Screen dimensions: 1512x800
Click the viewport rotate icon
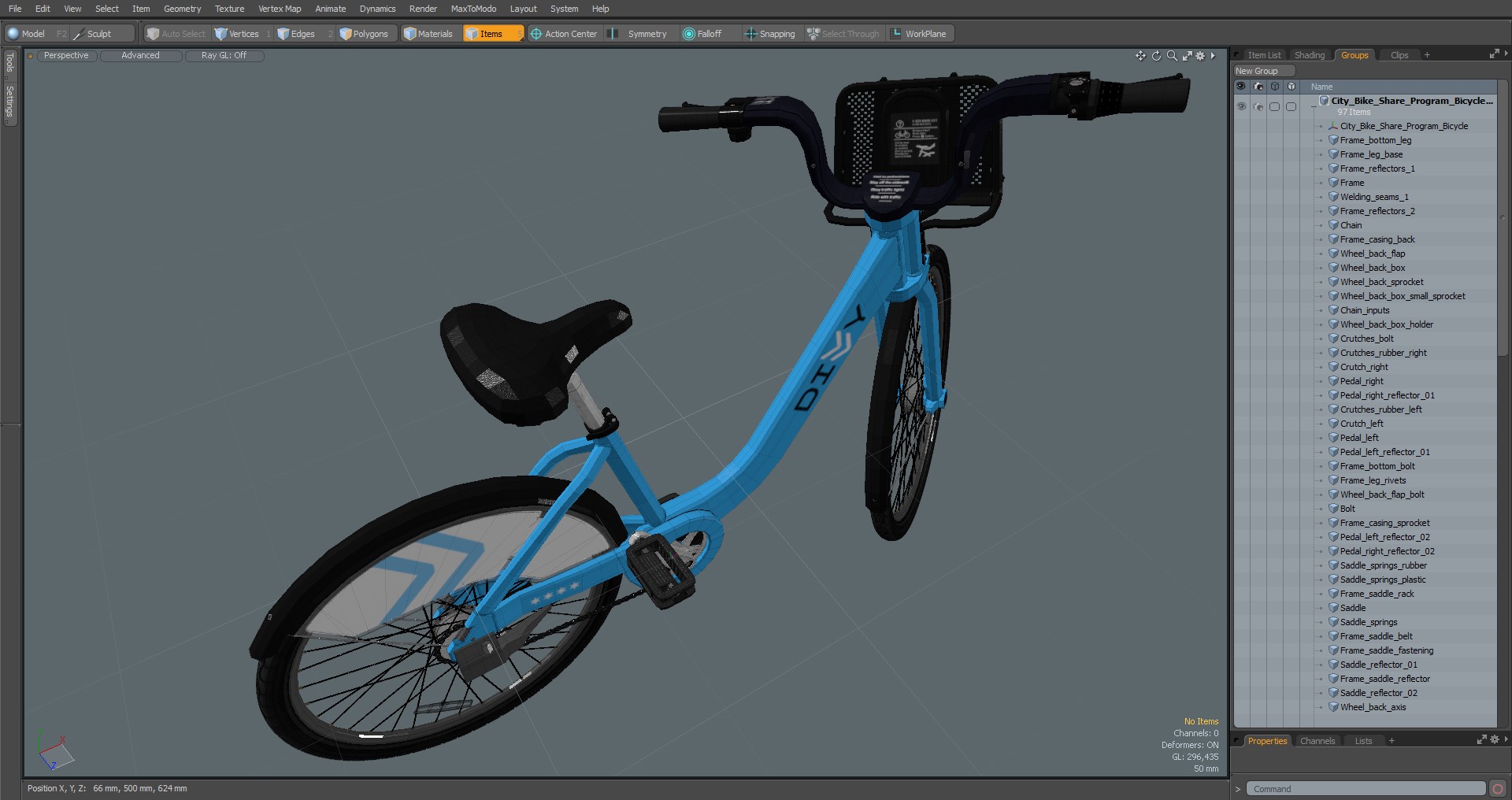point(1156,56)
